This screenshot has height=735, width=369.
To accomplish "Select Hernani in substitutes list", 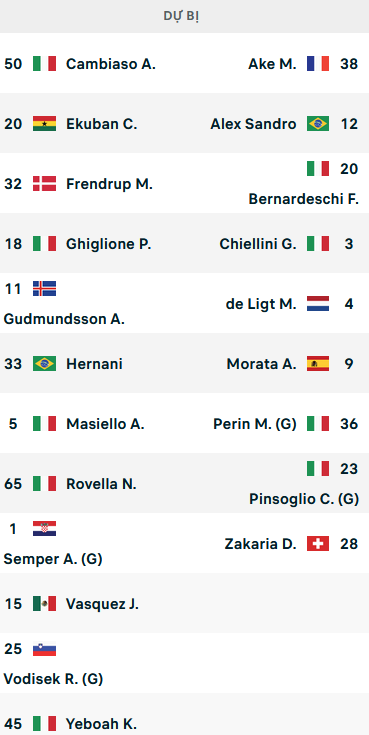I will coord(94,364).
